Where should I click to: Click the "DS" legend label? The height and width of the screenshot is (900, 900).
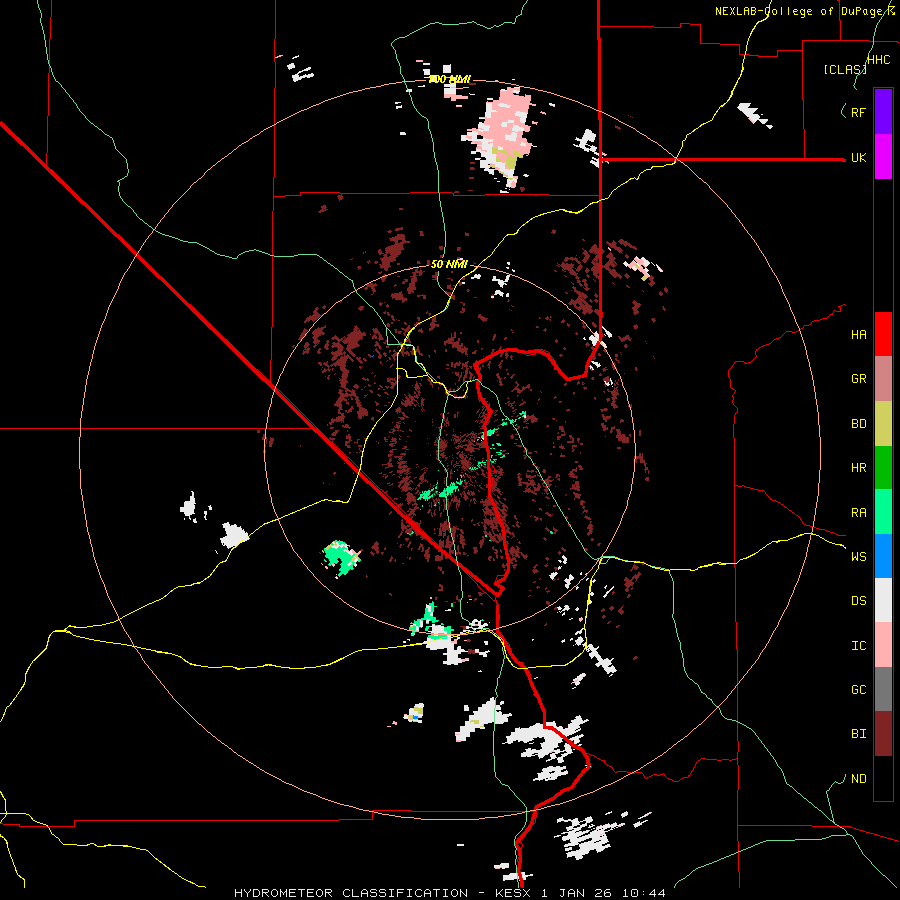(858, 601)
